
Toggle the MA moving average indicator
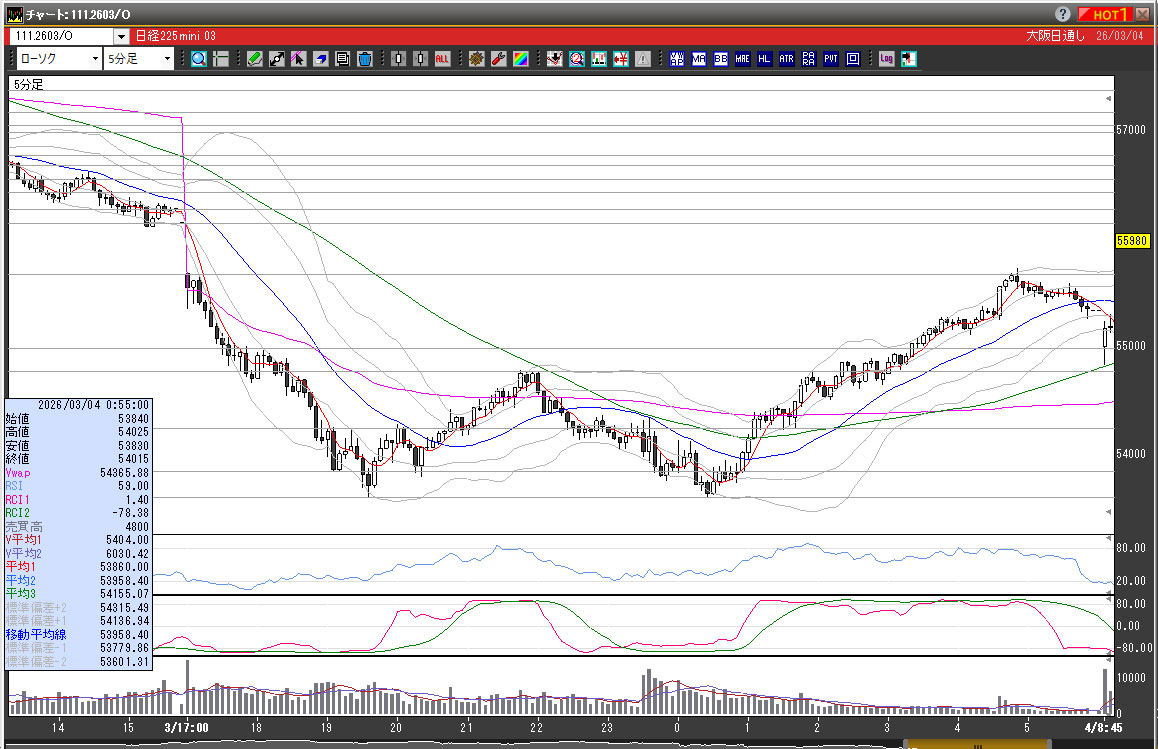[699, 59]
